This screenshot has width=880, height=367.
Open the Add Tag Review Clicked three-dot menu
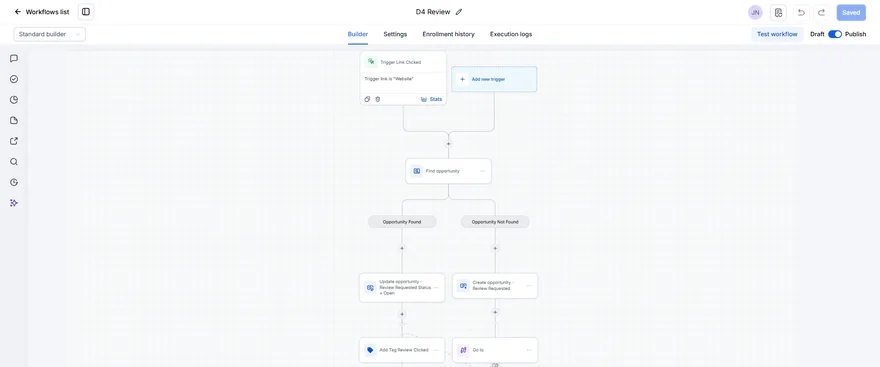436,350
